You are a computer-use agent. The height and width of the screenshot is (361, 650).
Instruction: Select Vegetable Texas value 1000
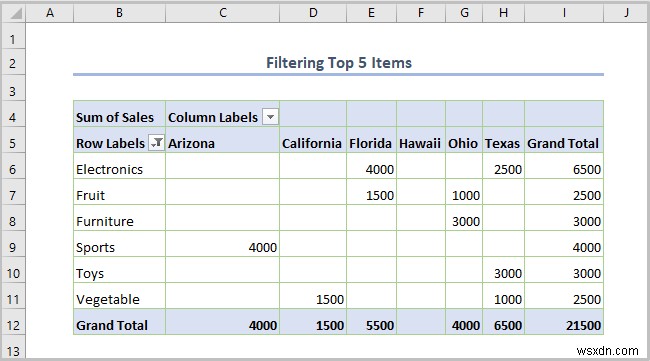tap(503, 296)
